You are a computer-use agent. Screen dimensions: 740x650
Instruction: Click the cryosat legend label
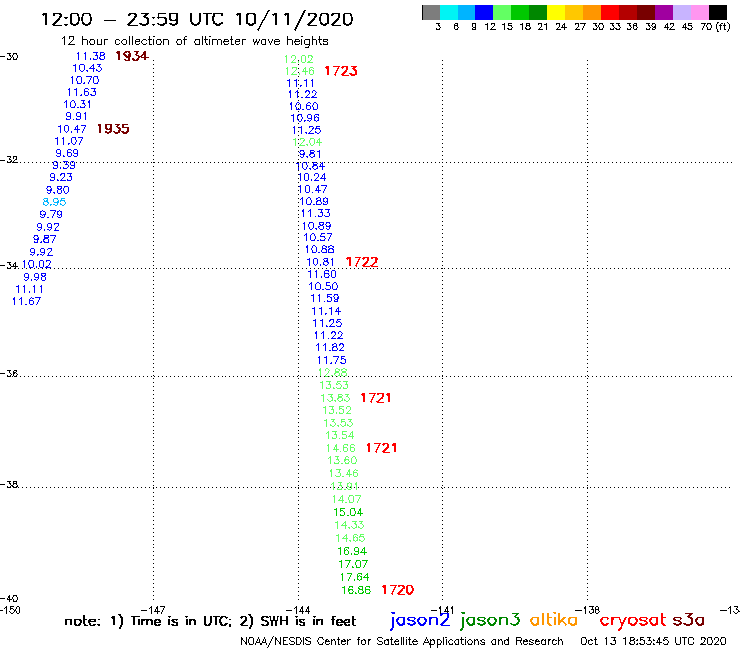[x=633, y=621]
